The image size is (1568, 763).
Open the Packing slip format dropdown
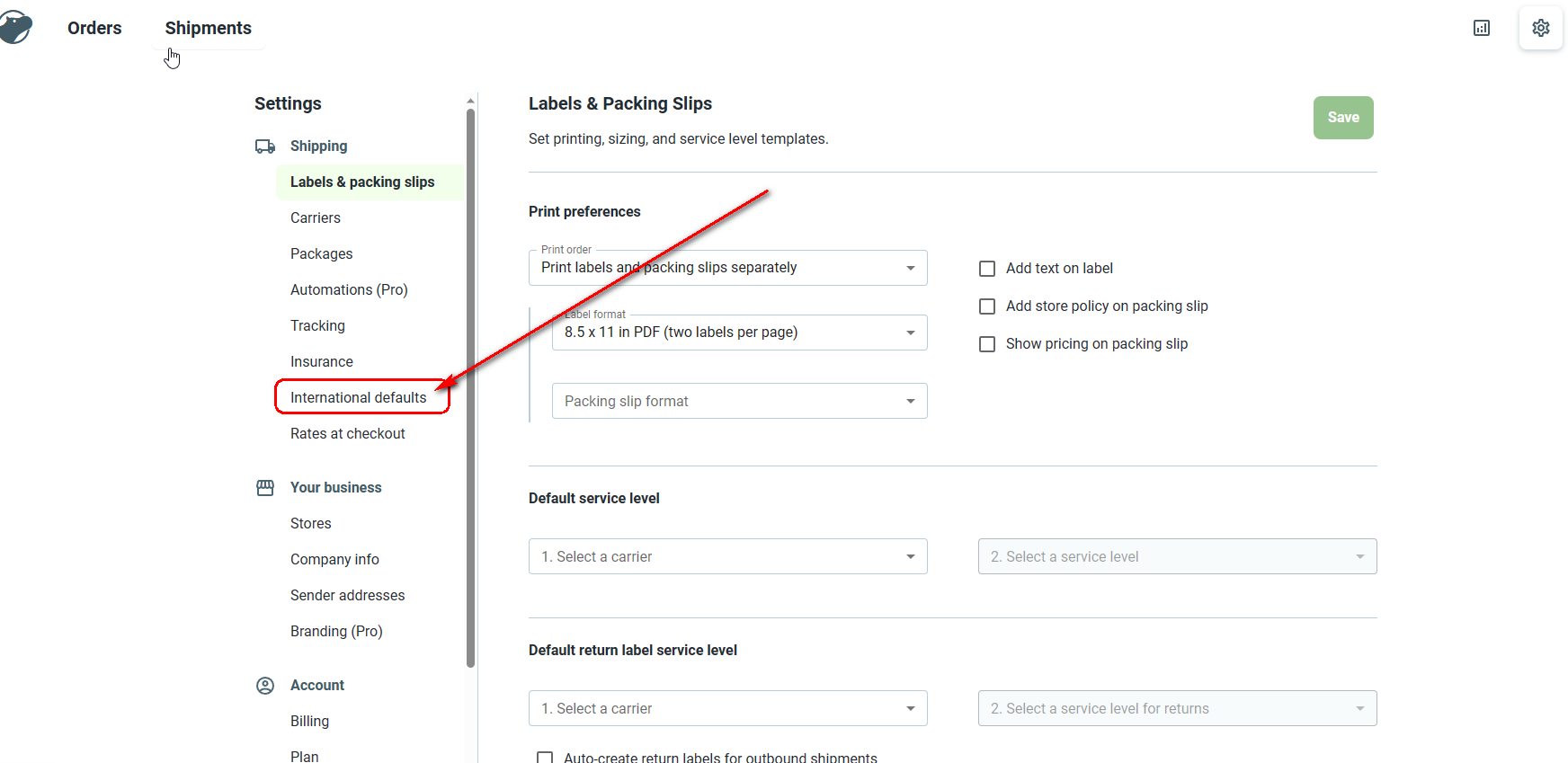pyautogui.click(x=739, y=401)
